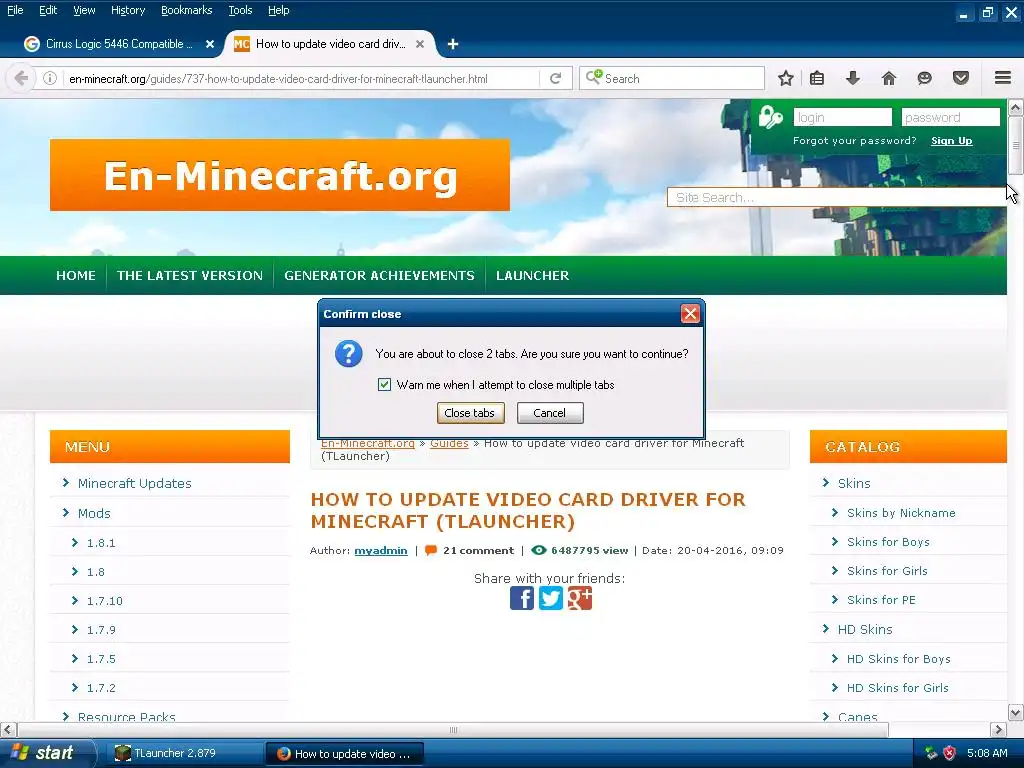This screenshot has width=1024, height=768.
Task: Click the horizontal scrollbar thumb
Action: point(453,729)
